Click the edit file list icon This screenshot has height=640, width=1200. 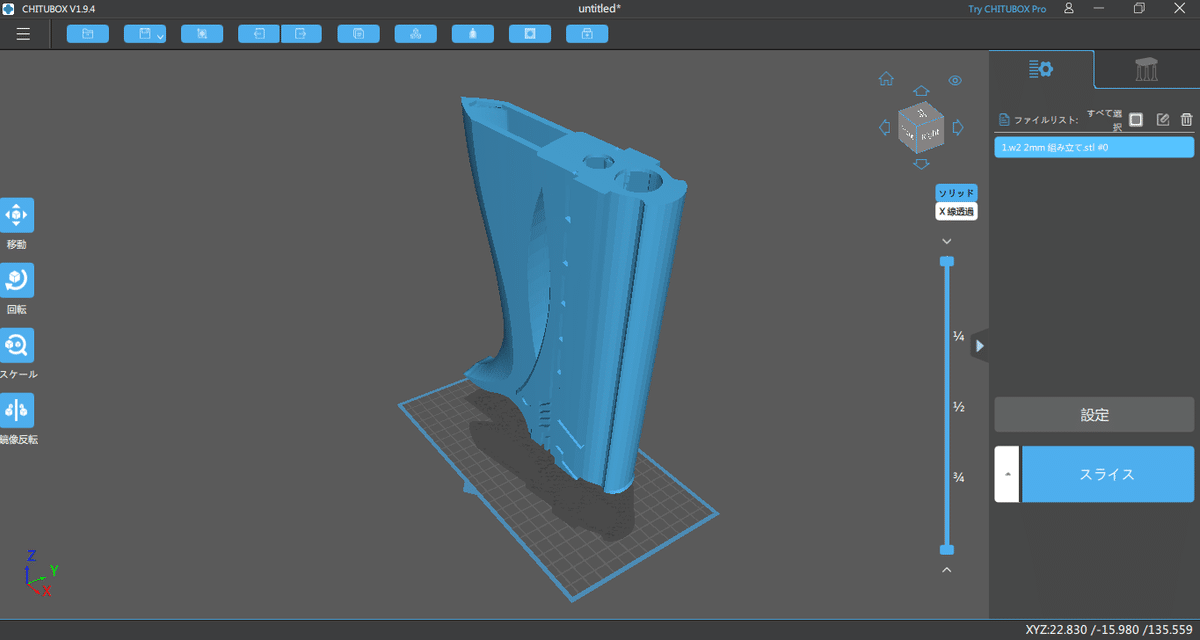[1162, 120]
